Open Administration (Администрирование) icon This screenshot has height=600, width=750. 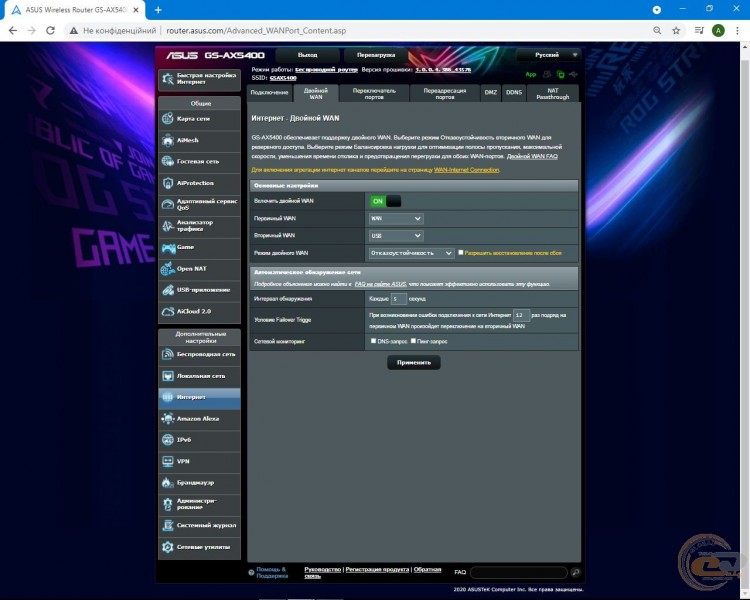click(x=167, y=504)
